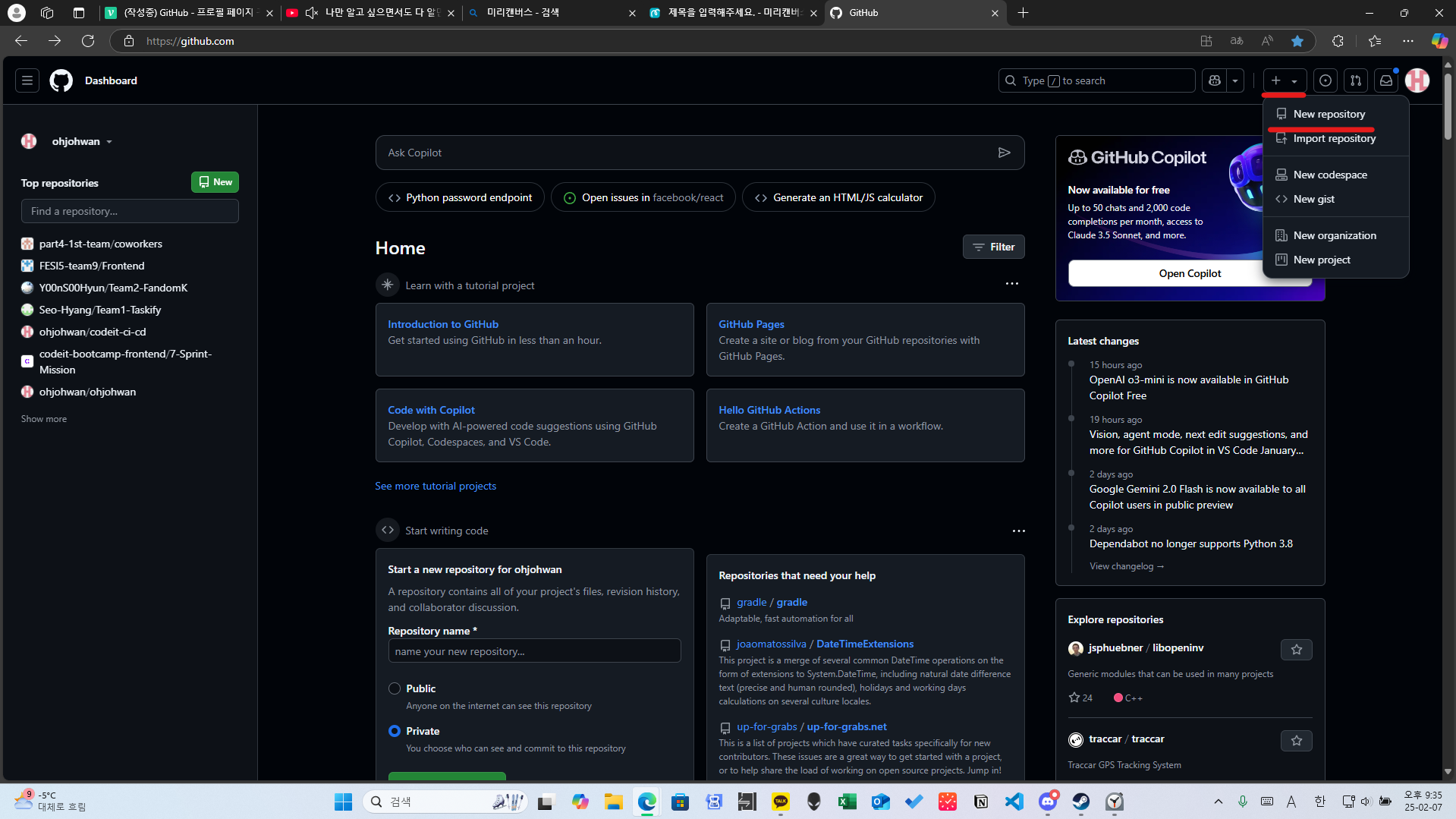
Task: Open the GitHub global navigation hamburger menu
Action: (x=27, y=80)
